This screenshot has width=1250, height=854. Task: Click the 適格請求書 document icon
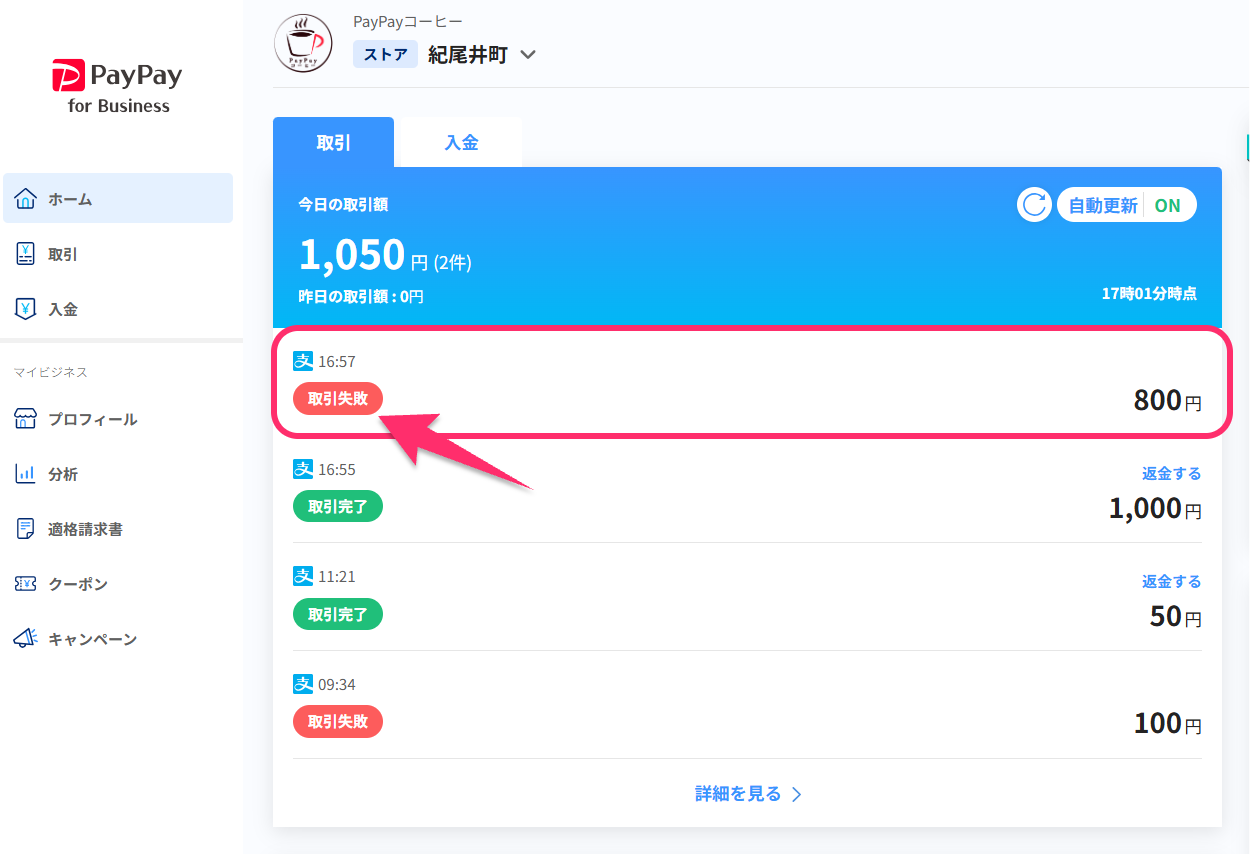click(26, 529)
